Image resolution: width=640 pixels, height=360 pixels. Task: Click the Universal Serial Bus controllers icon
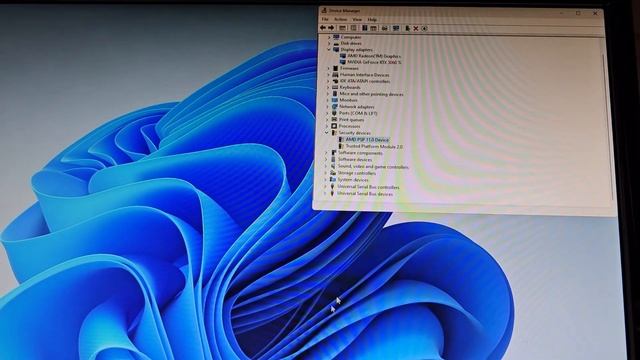pyautogui.click(x=332, y=187)
